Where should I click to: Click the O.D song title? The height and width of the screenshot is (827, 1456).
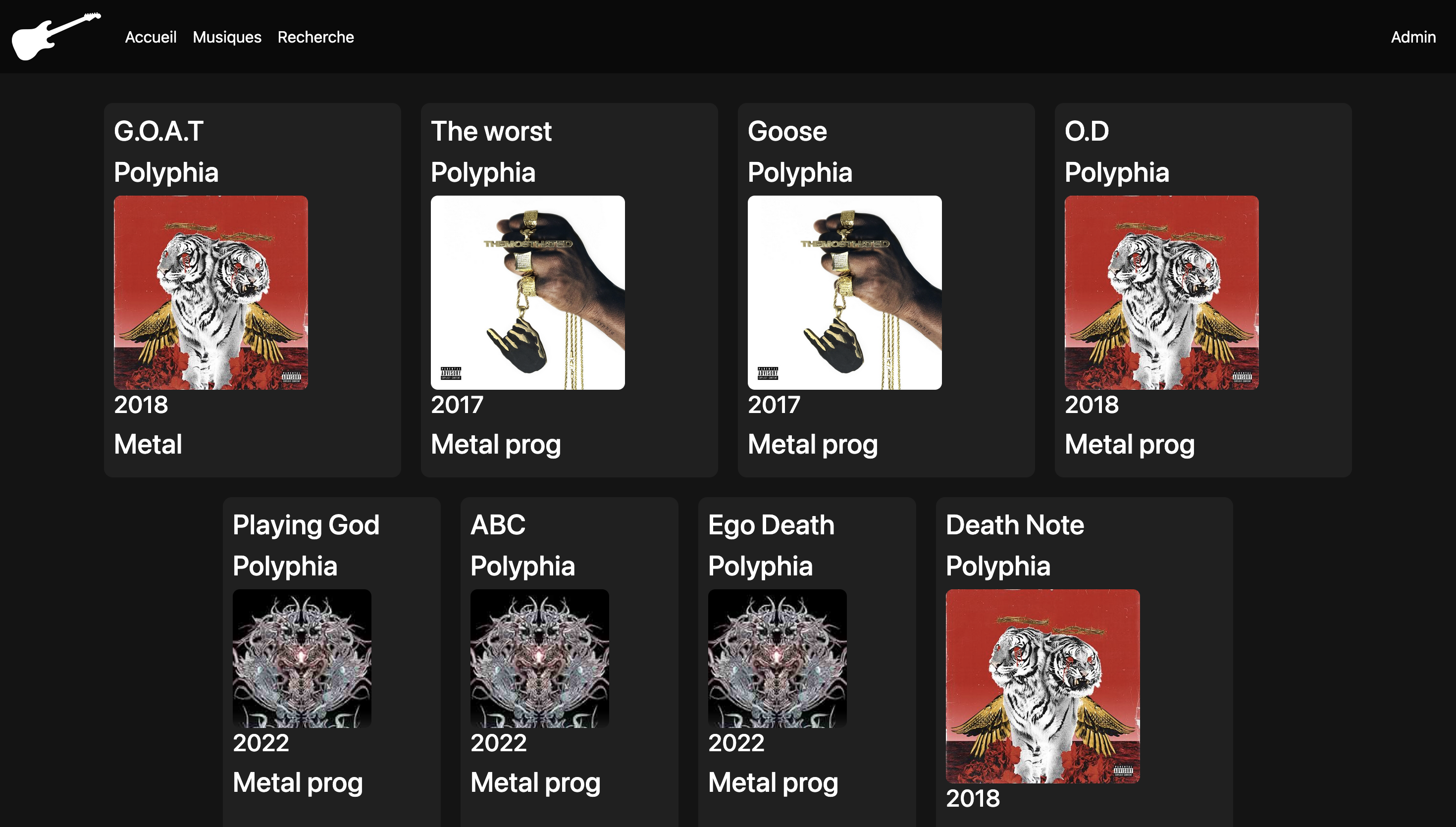1087,131
